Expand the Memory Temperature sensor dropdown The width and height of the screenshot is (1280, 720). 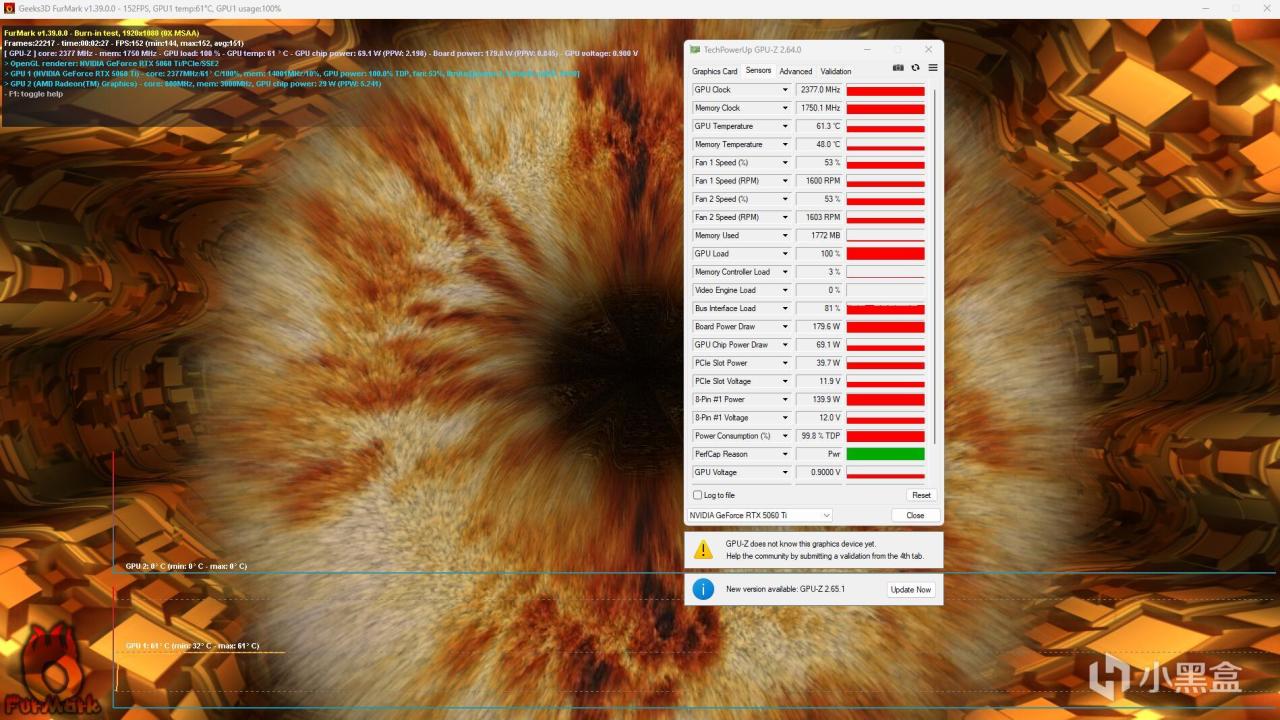785,145
